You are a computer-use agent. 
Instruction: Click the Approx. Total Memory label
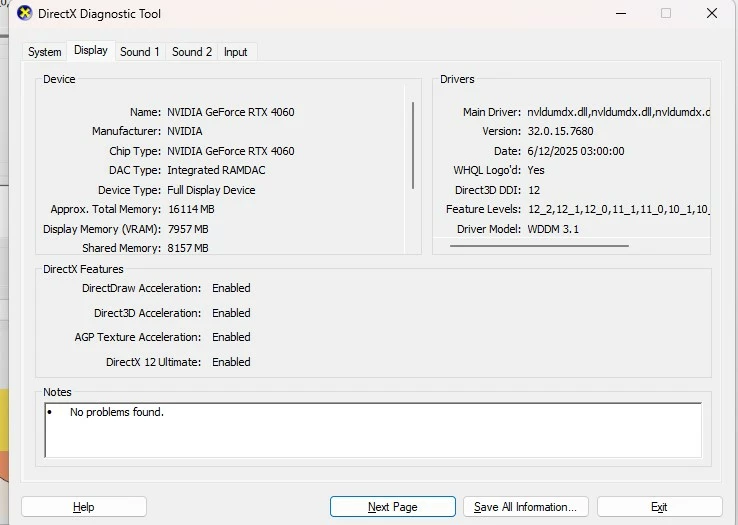(105, 209)
